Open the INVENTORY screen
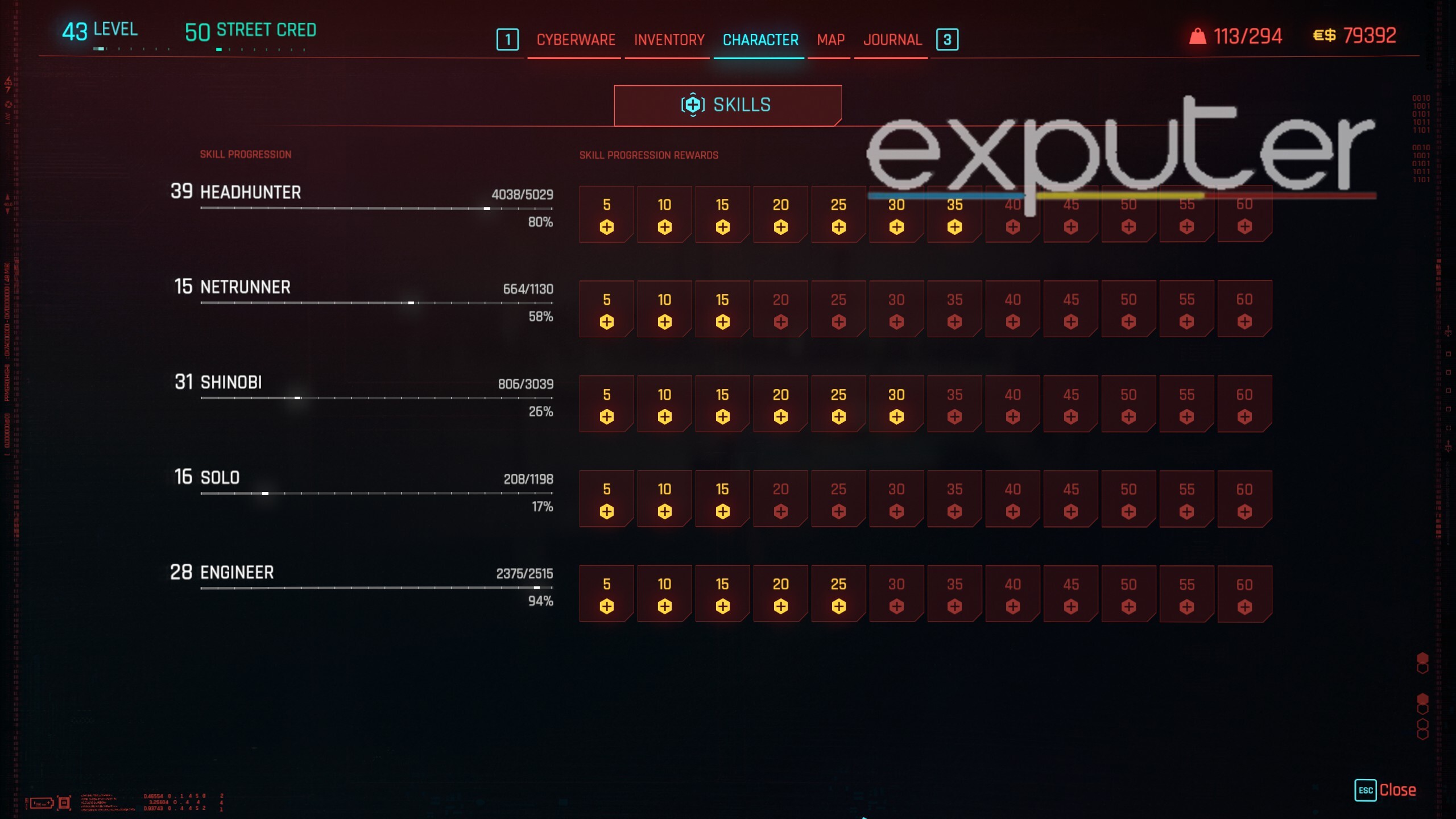The height and width of the screenshot is (819, 1456). [x=668, y=40]
